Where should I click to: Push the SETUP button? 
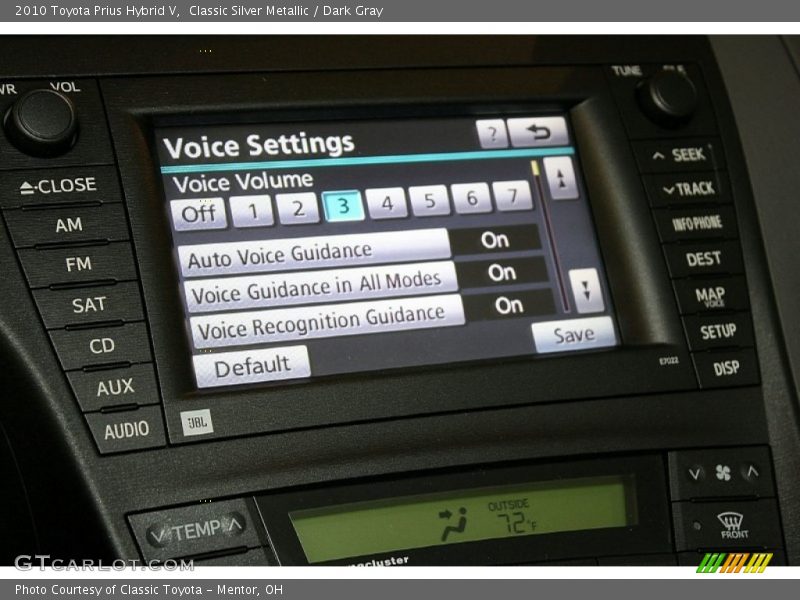point(718,332)
